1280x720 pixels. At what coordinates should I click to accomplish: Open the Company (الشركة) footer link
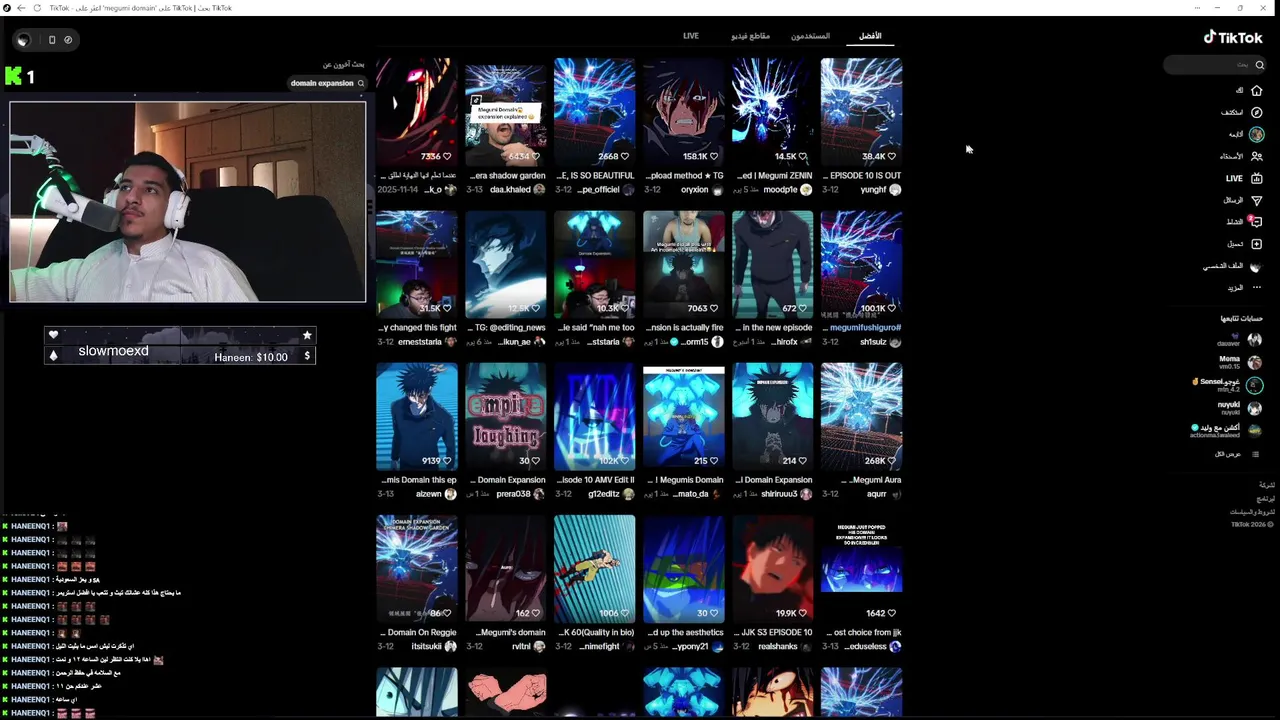coord(1267,485)
